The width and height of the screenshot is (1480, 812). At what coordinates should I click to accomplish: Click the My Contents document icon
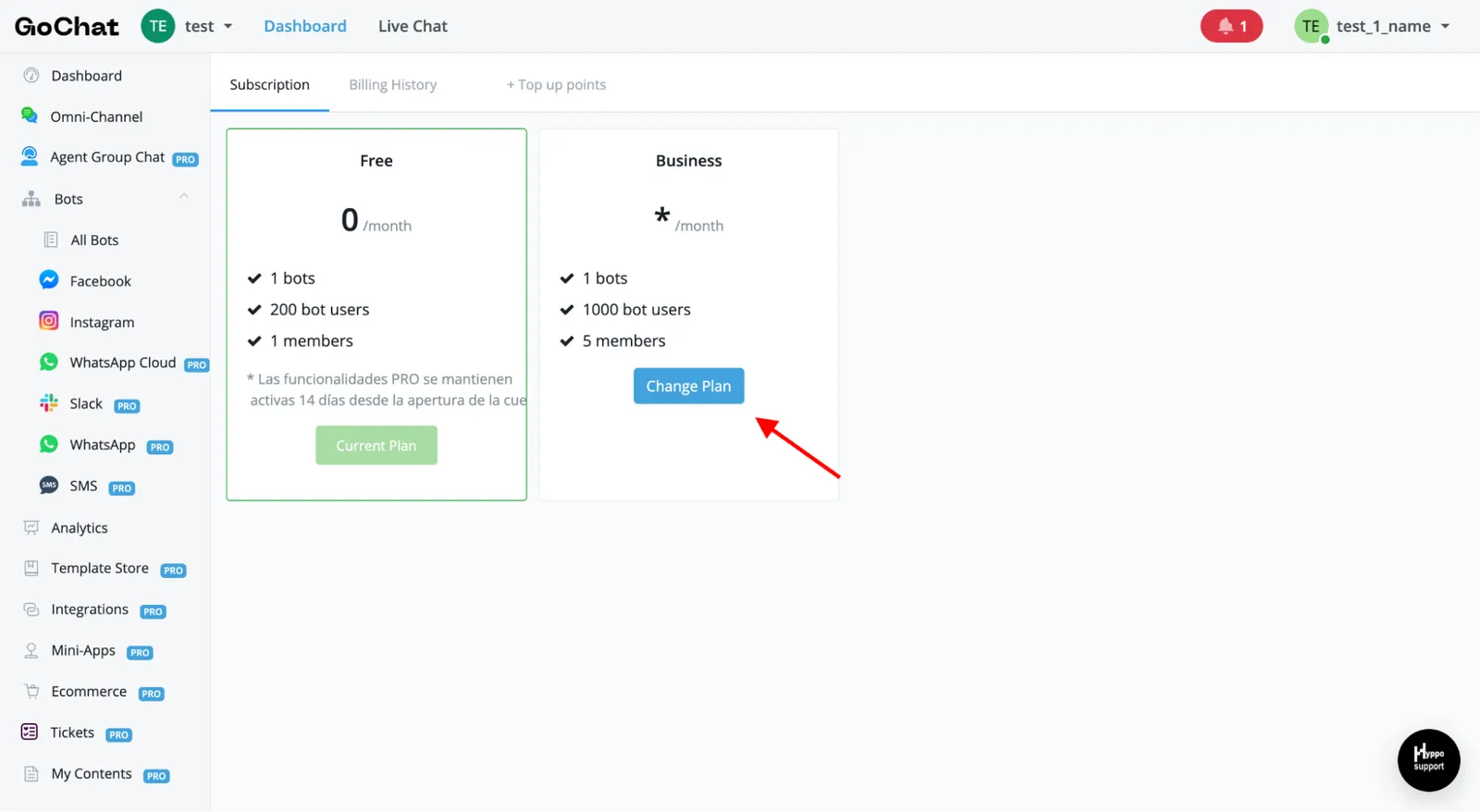point(31,774)
